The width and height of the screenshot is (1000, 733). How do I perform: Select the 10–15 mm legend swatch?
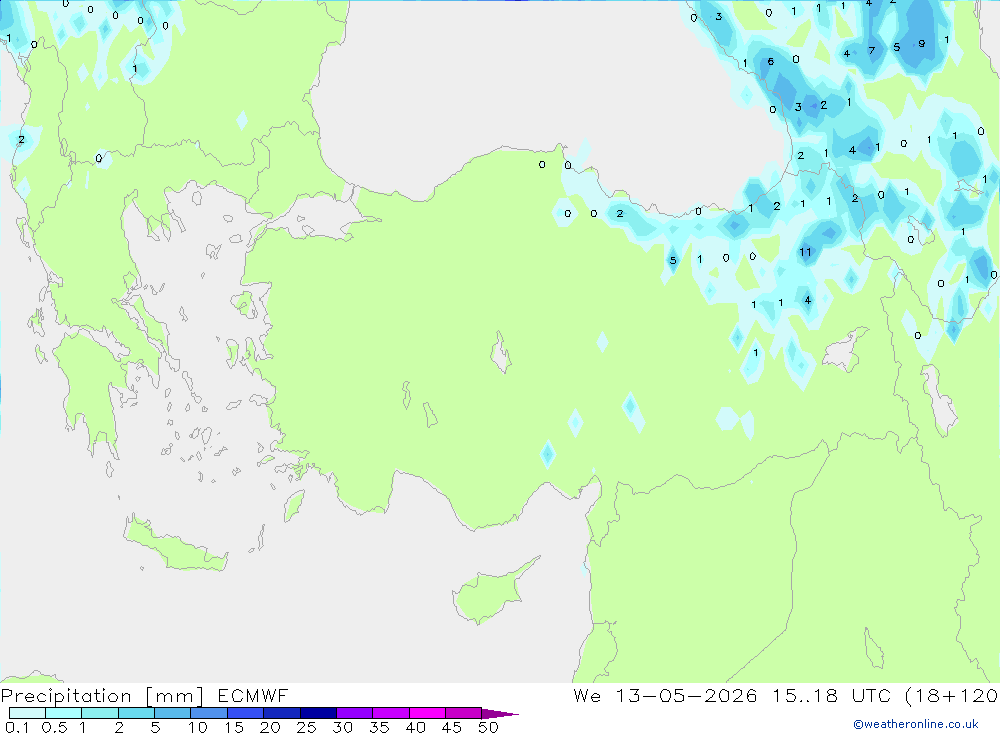(x=209, y=713)
